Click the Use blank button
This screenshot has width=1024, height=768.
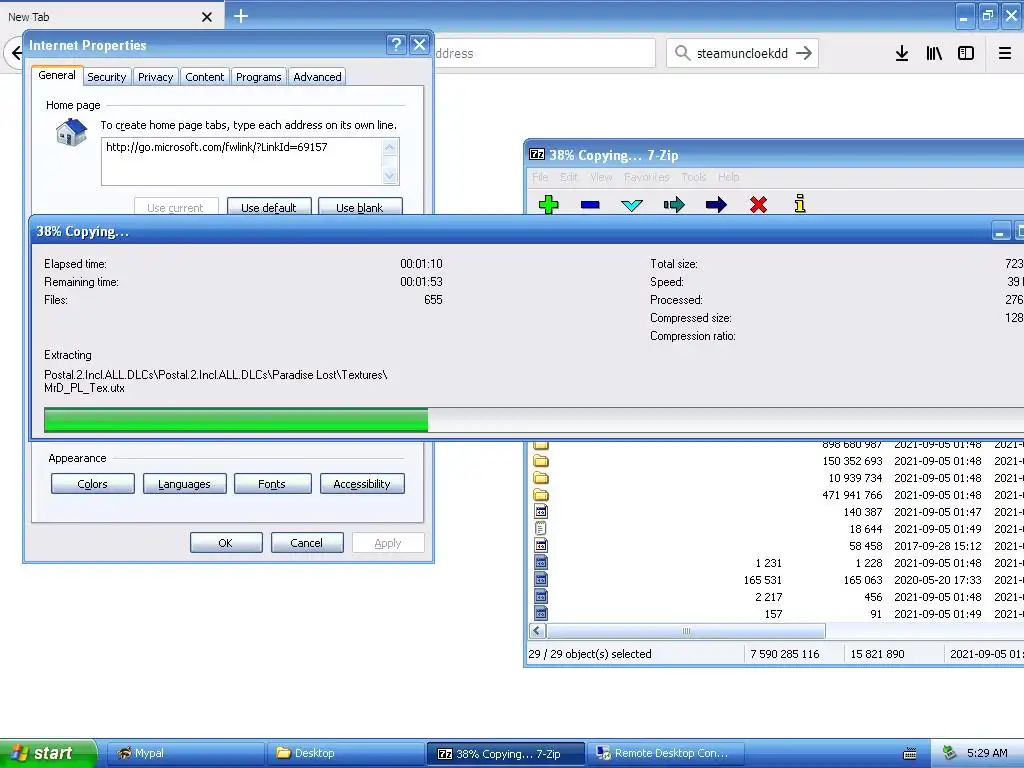click(360, 207)
